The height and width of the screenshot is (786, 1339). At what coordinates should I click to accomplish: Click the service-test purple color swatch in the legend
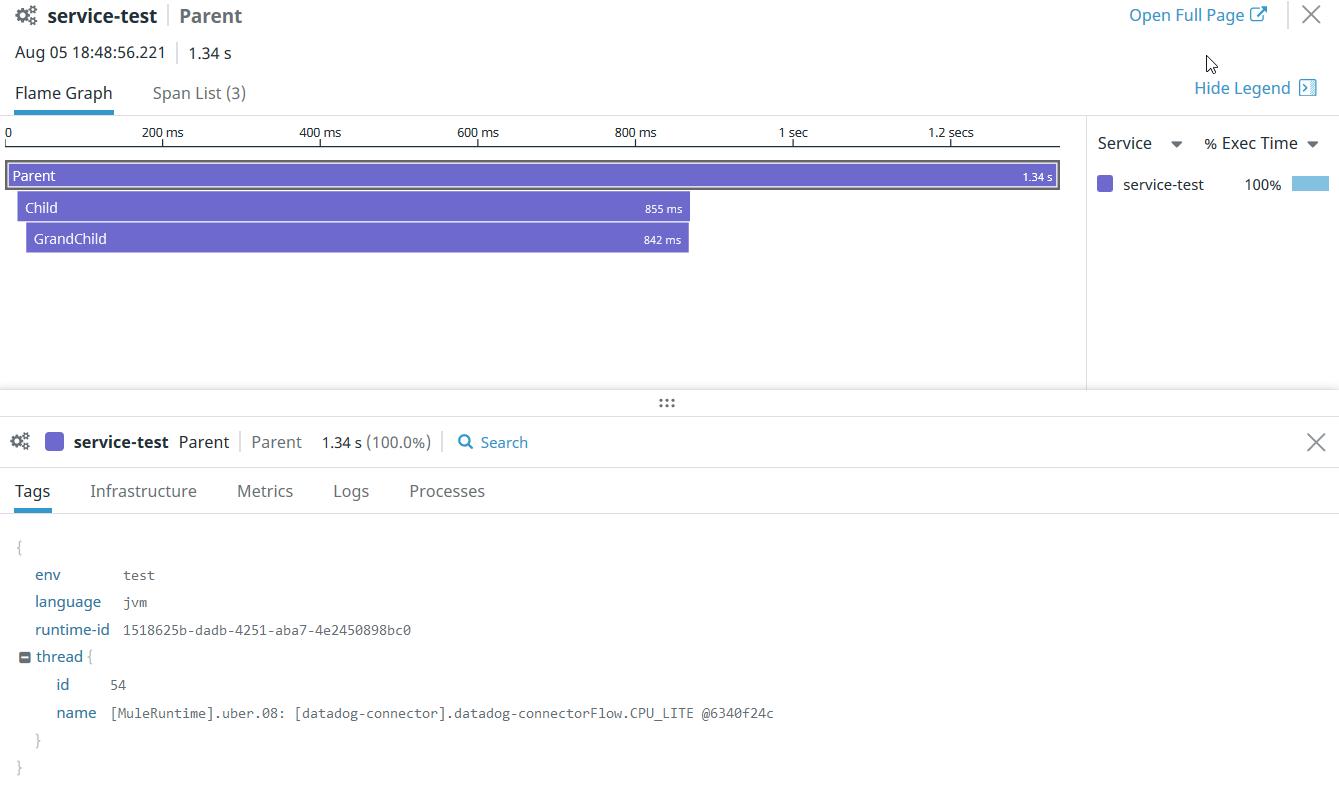(x=1105, y=184)
